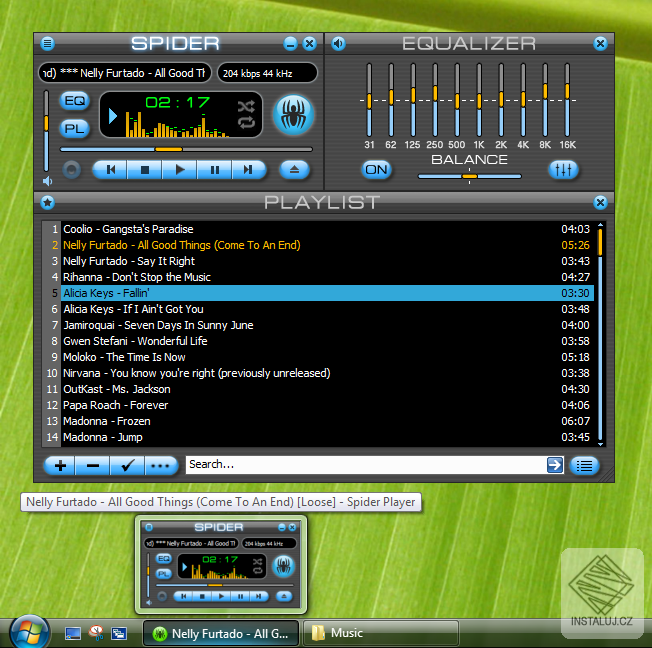Open the equalizer presets button

563,170
